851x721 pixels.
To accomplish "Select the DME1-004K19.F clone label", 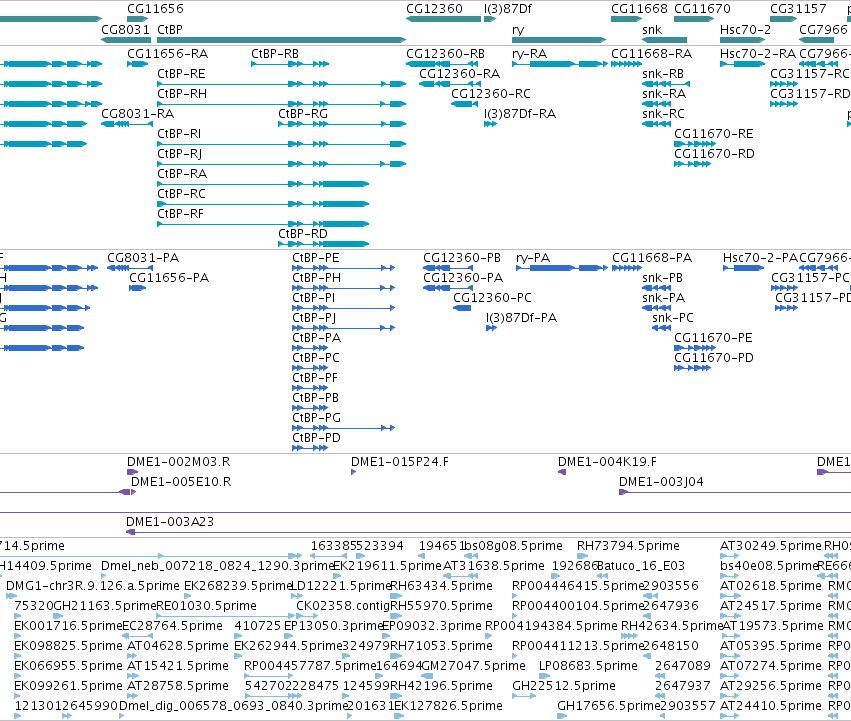I will pyautogui.click(x=607, y=462).
